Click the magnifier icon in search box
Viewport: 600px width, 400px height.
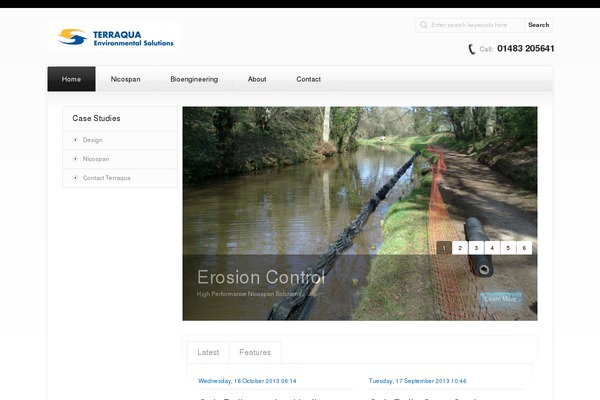pyautogui.click(x=424, y=25)
